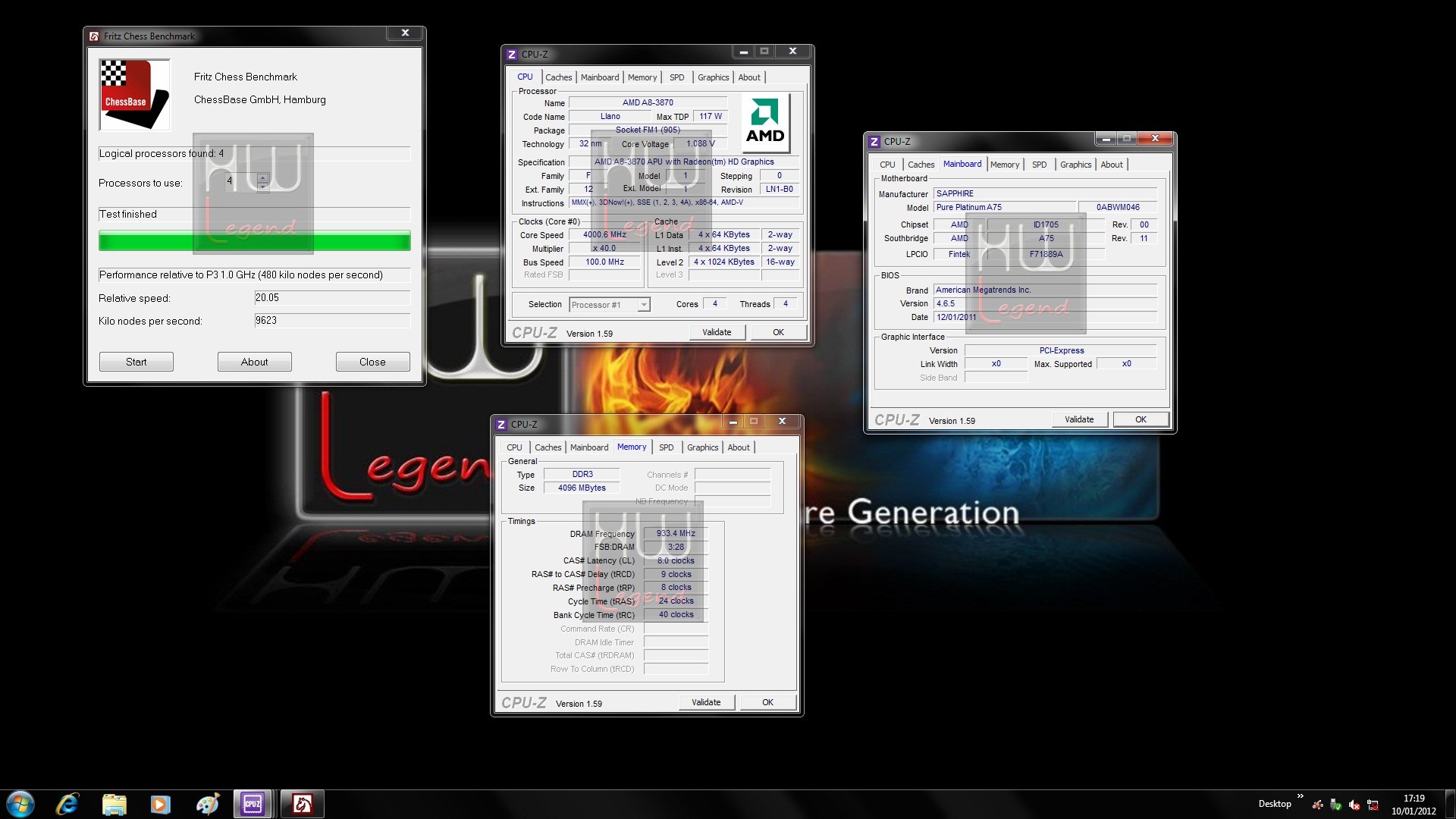Click Validate in the Memory window
Image resolution: width=1456 pixels, height=819 pixels.
[x=707, y=702]
